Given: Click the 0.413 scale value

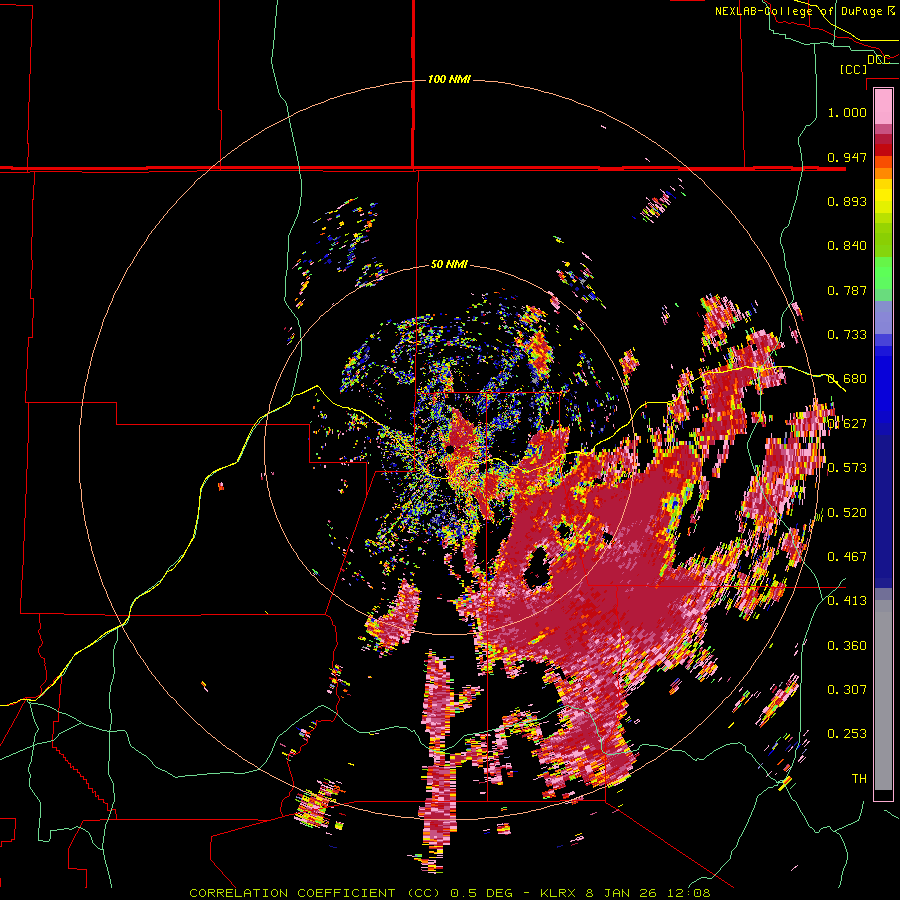Looking at the screenshot, I should click(x=847, y=601).
